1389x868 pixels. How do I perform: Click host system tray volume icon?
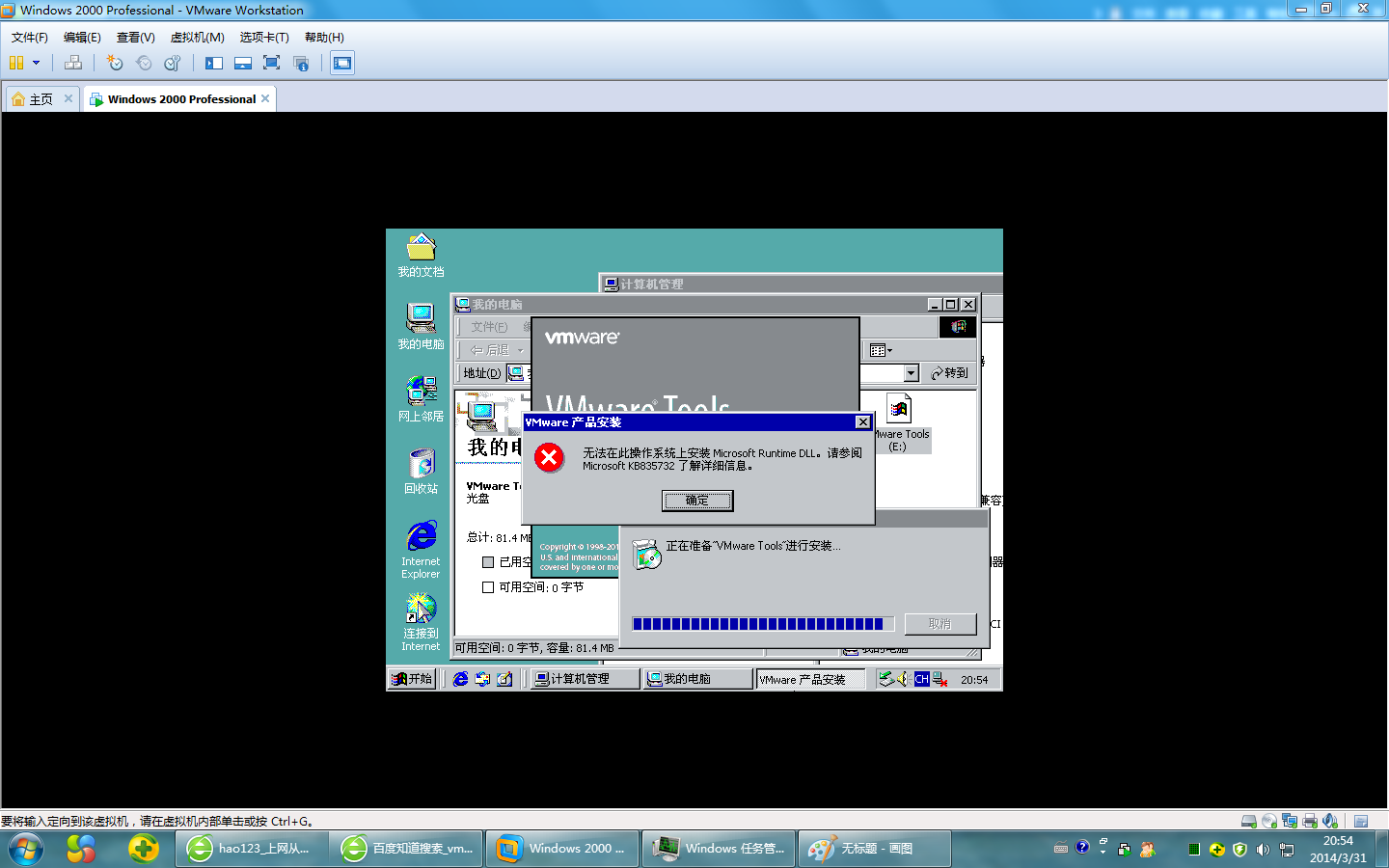(1264, 849)
